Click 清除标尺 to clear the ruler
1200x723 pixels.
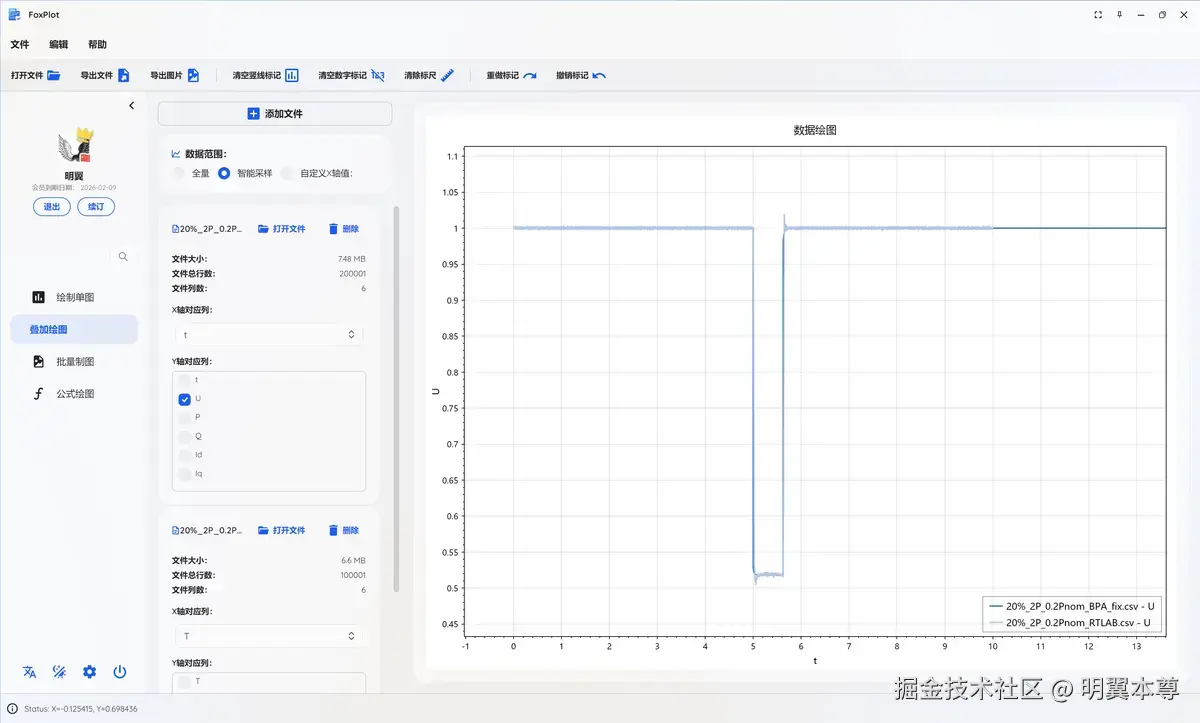[430, 75]
